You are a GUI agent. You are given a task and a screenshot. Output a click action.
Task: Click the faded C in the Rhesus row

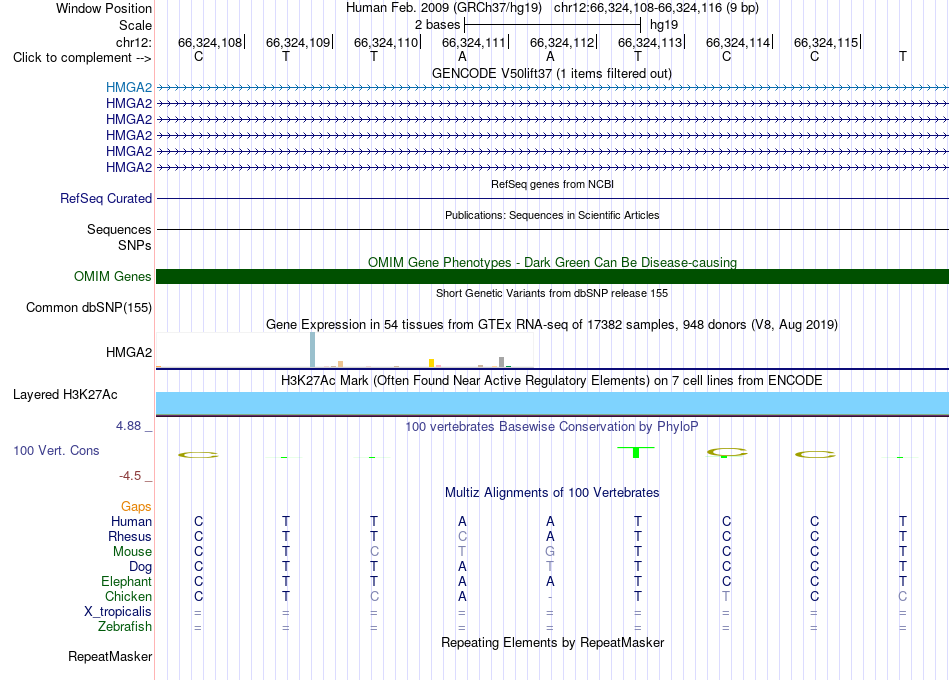[x=462, y=536]
